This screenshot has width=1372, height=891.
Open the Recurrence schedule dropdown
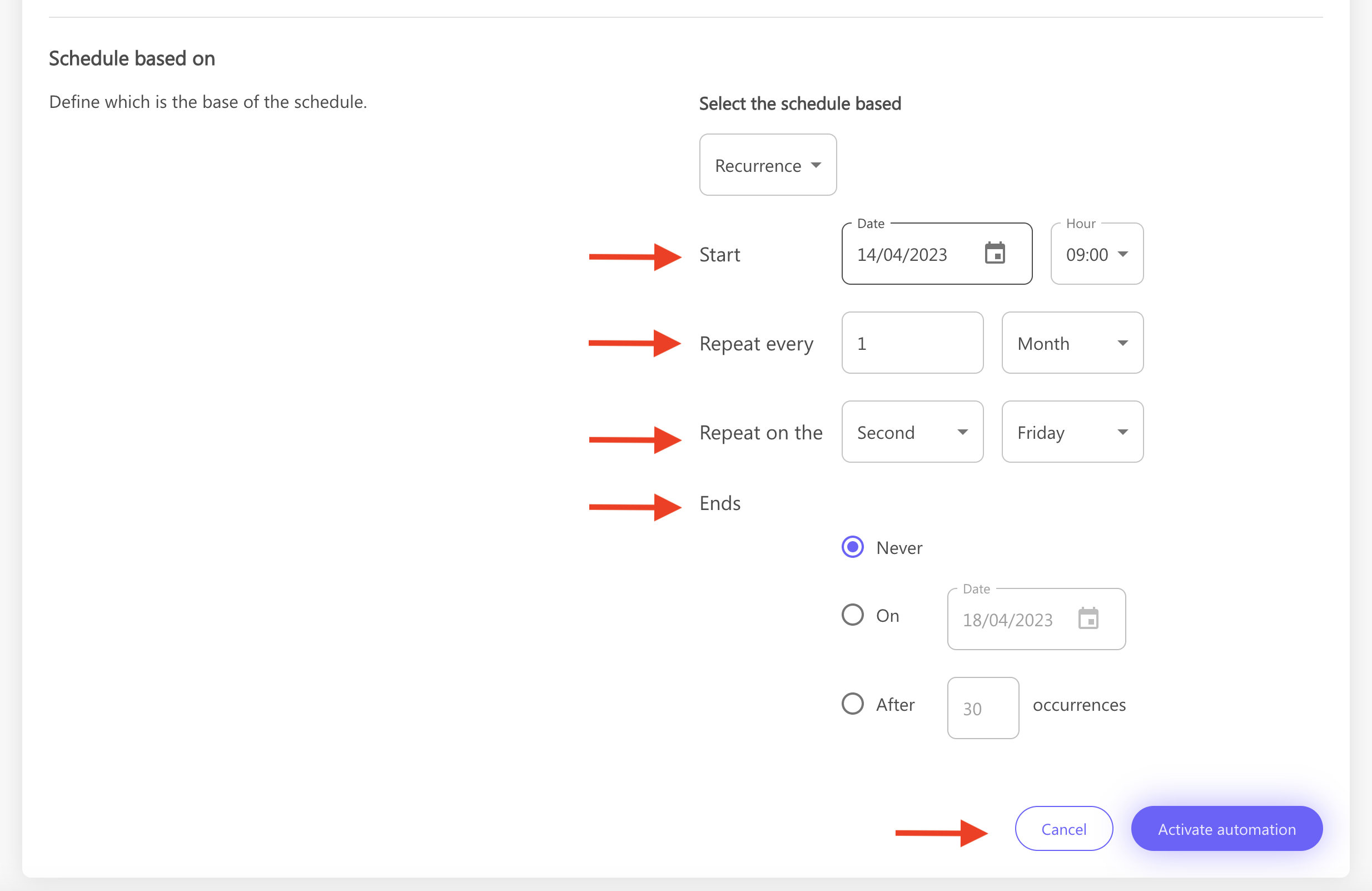click(x=768, y=165)
